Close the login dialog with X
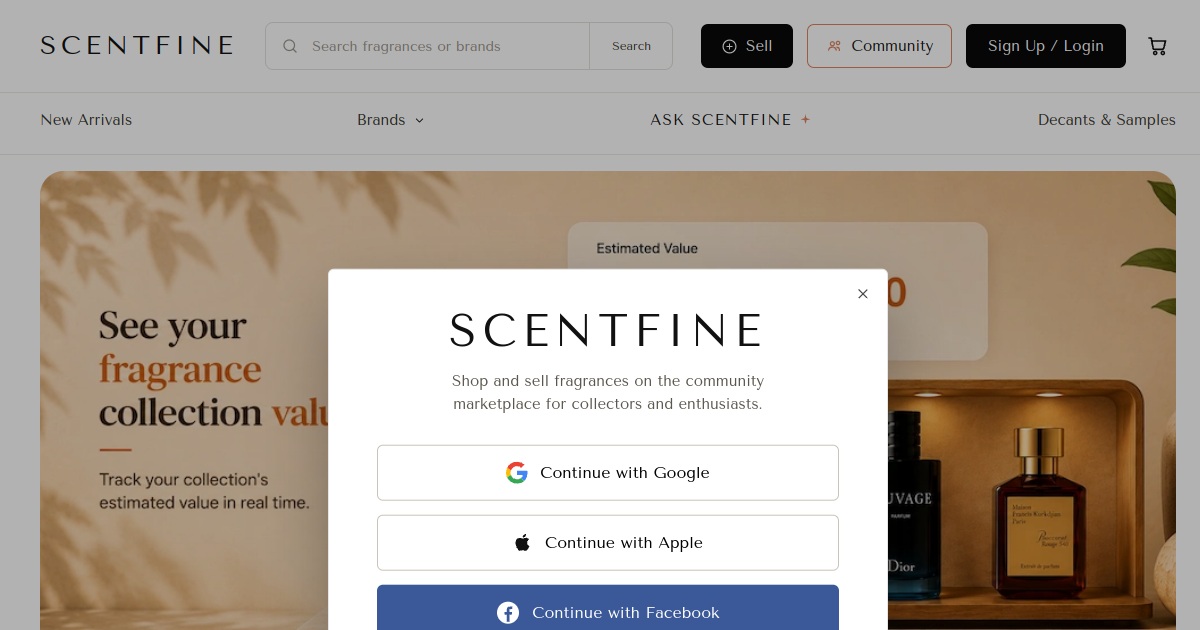The height and width of the screenshot is (630, 1200). [x=863, y=294]
